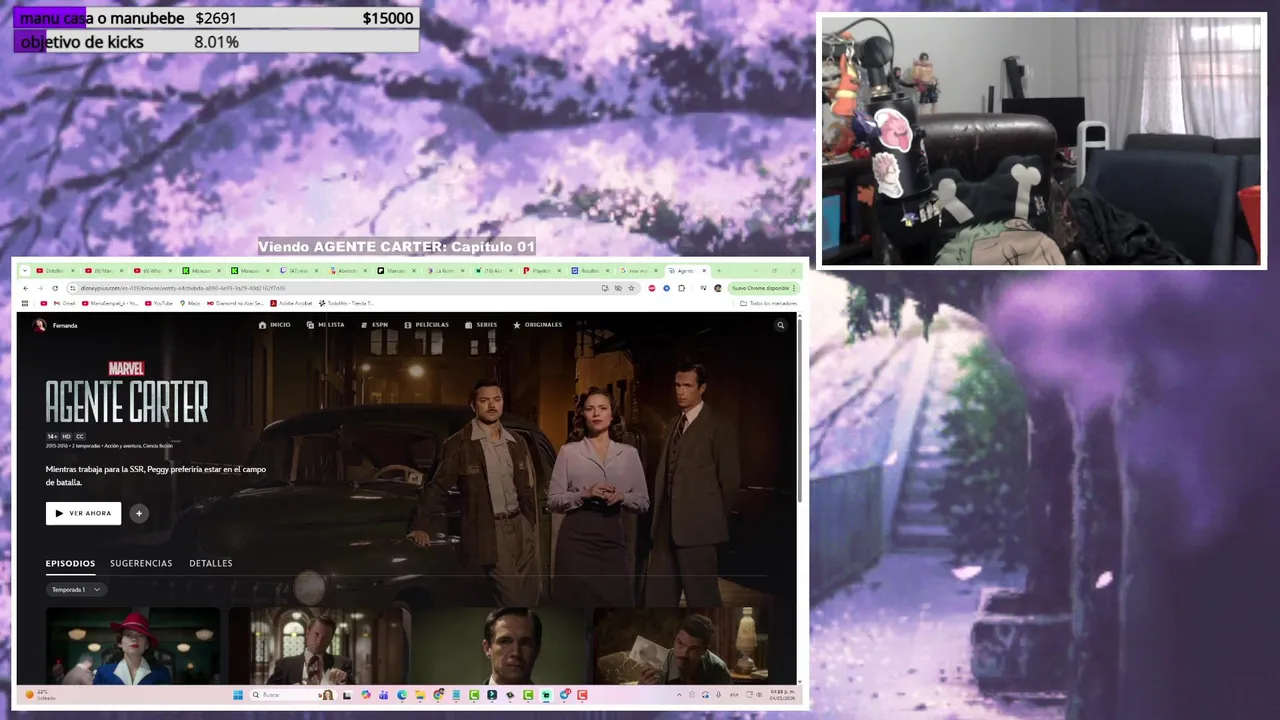
Task: Go to Inicio in Disney+ navigation
Action: [x=274, y=325]
